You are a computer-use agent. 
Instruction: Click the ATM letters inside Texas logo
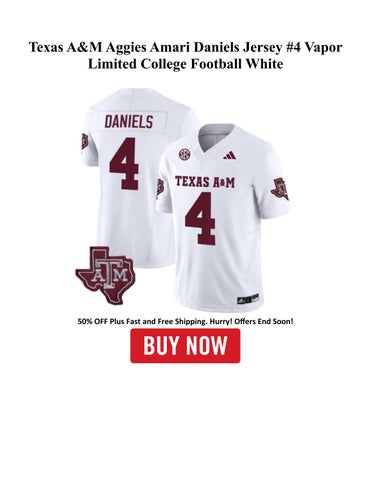click(x=109, y=272)
